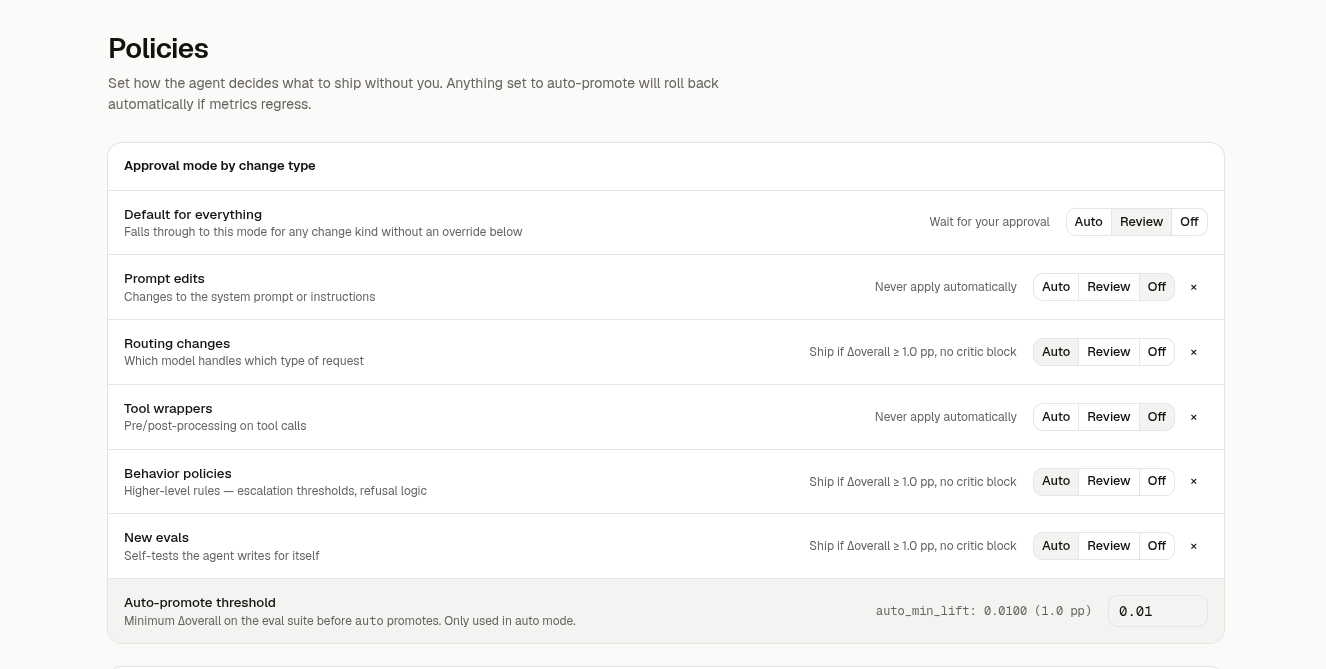
Task: Remove the New evals override with × icon
Action: coord(1193,546)
